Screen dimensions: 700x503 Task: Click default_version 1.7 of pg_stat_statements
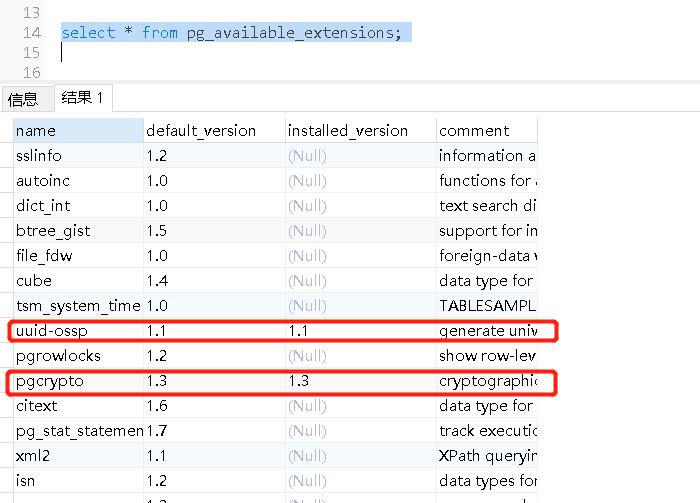coord(214,431)
